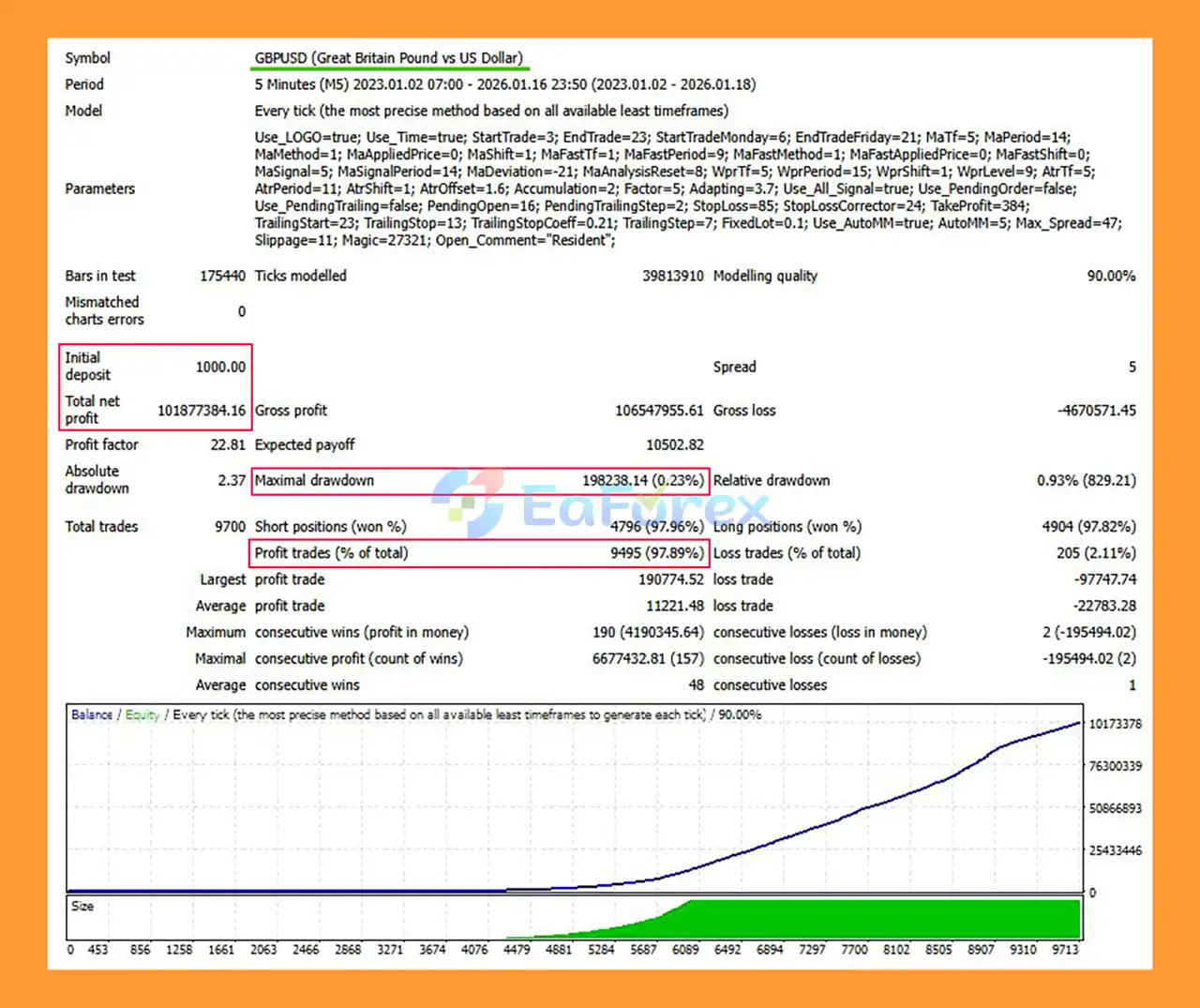Click the 9713 marker on chart axis
1200x1008 pixels.
[x=1064, y=950]
